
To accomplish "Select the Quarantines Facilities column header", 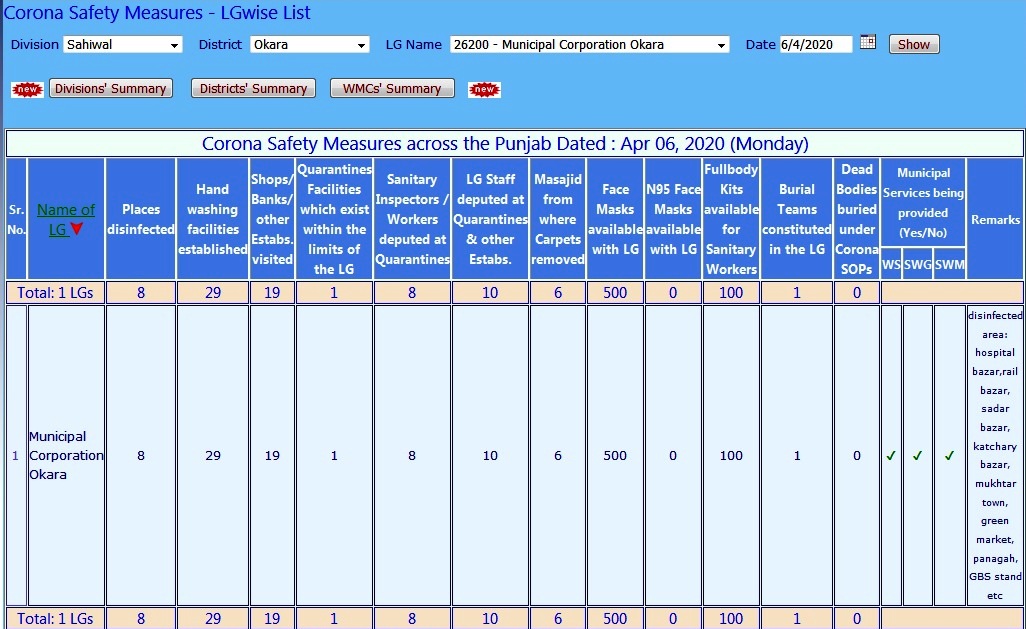I will pyautogui.click(x=334, y=219).
